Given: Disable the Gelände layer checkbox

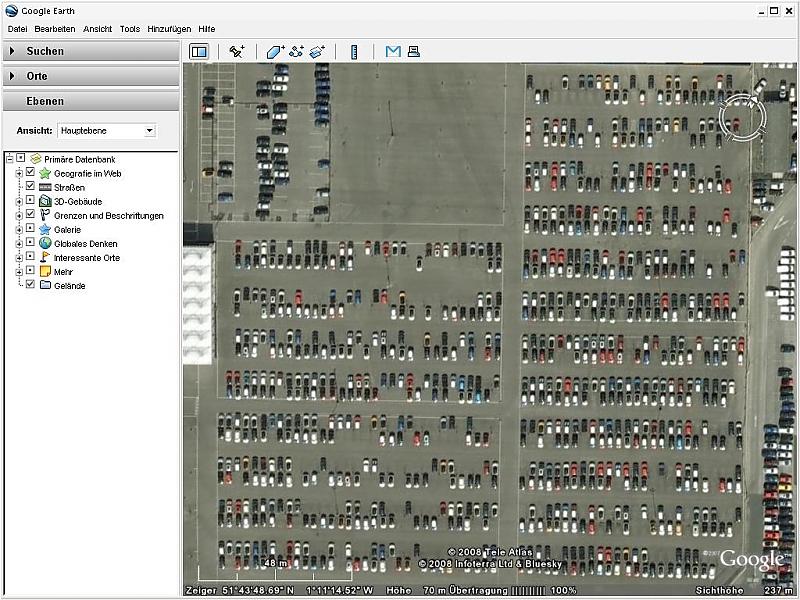Looking at the screenshot, I should [30, 285].
